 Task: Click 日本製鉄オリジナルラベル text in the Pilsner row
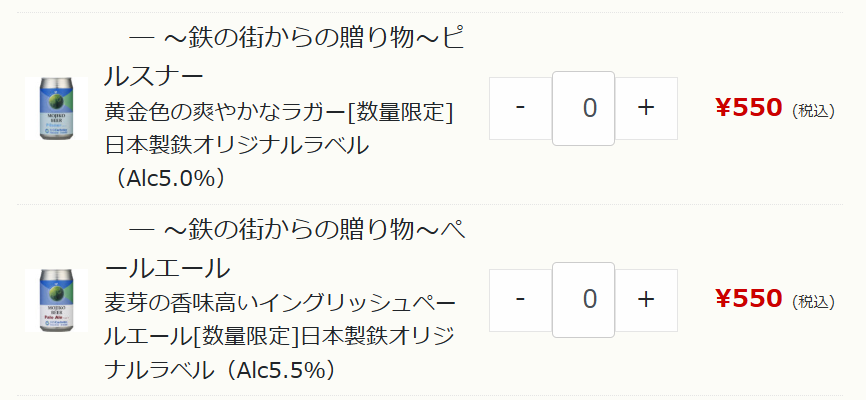(237, 145)
